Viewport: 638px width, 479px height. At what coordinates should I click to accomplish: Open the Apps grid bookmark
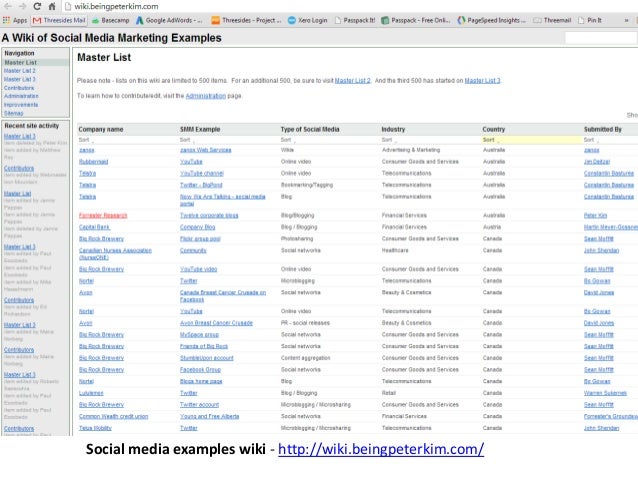15,20
